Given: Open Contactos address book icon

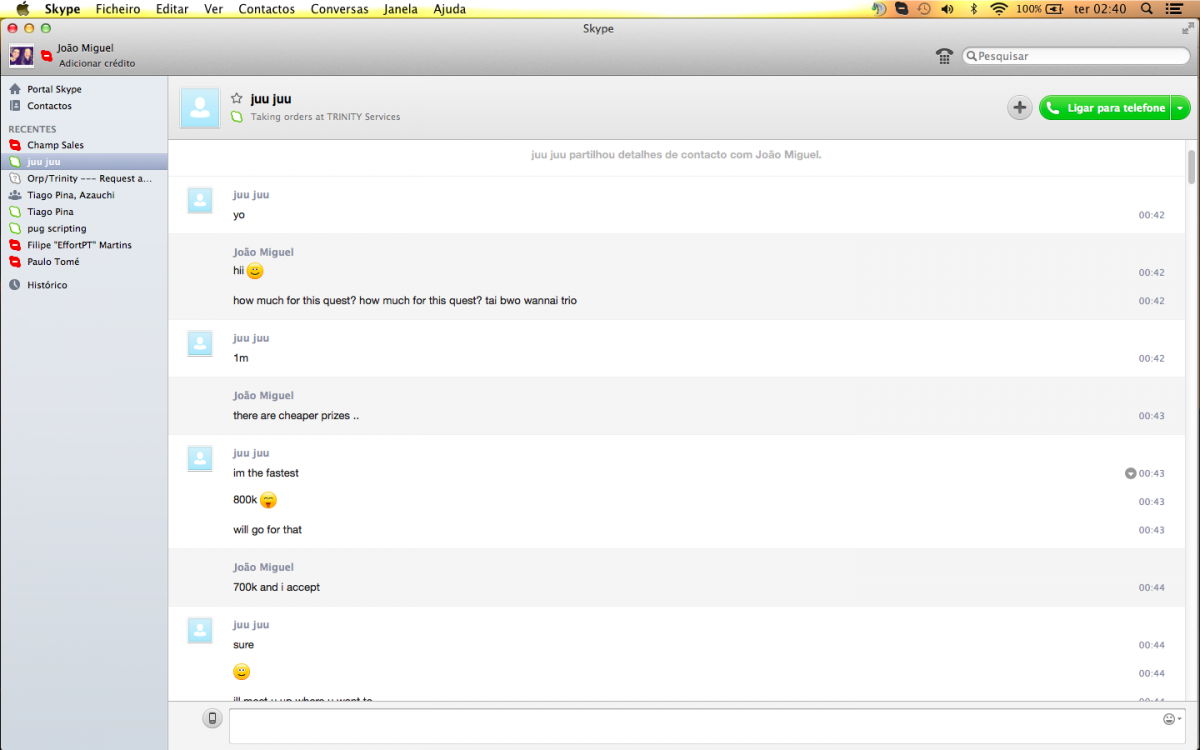Looking at the screenshot, I should [x=15, y=106].
